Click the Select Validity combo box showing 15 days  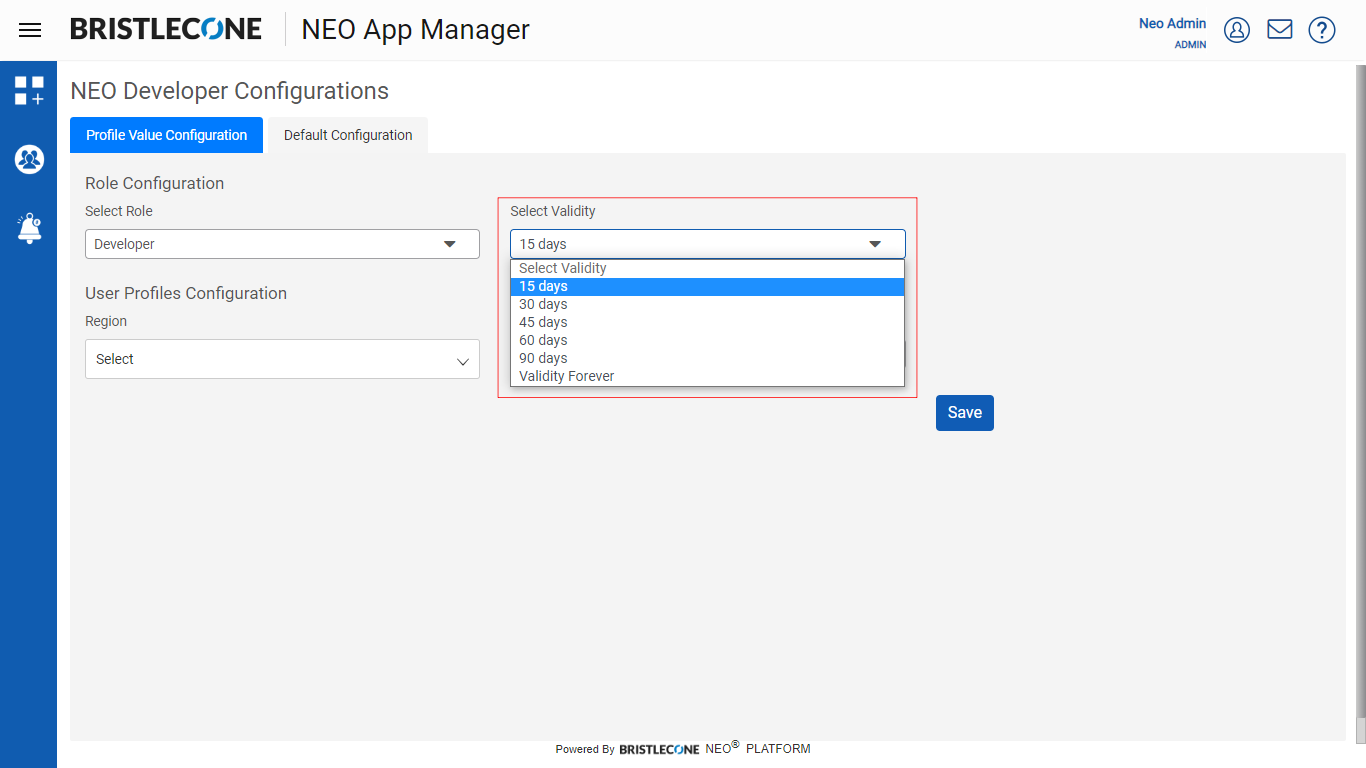coord(708,244)
